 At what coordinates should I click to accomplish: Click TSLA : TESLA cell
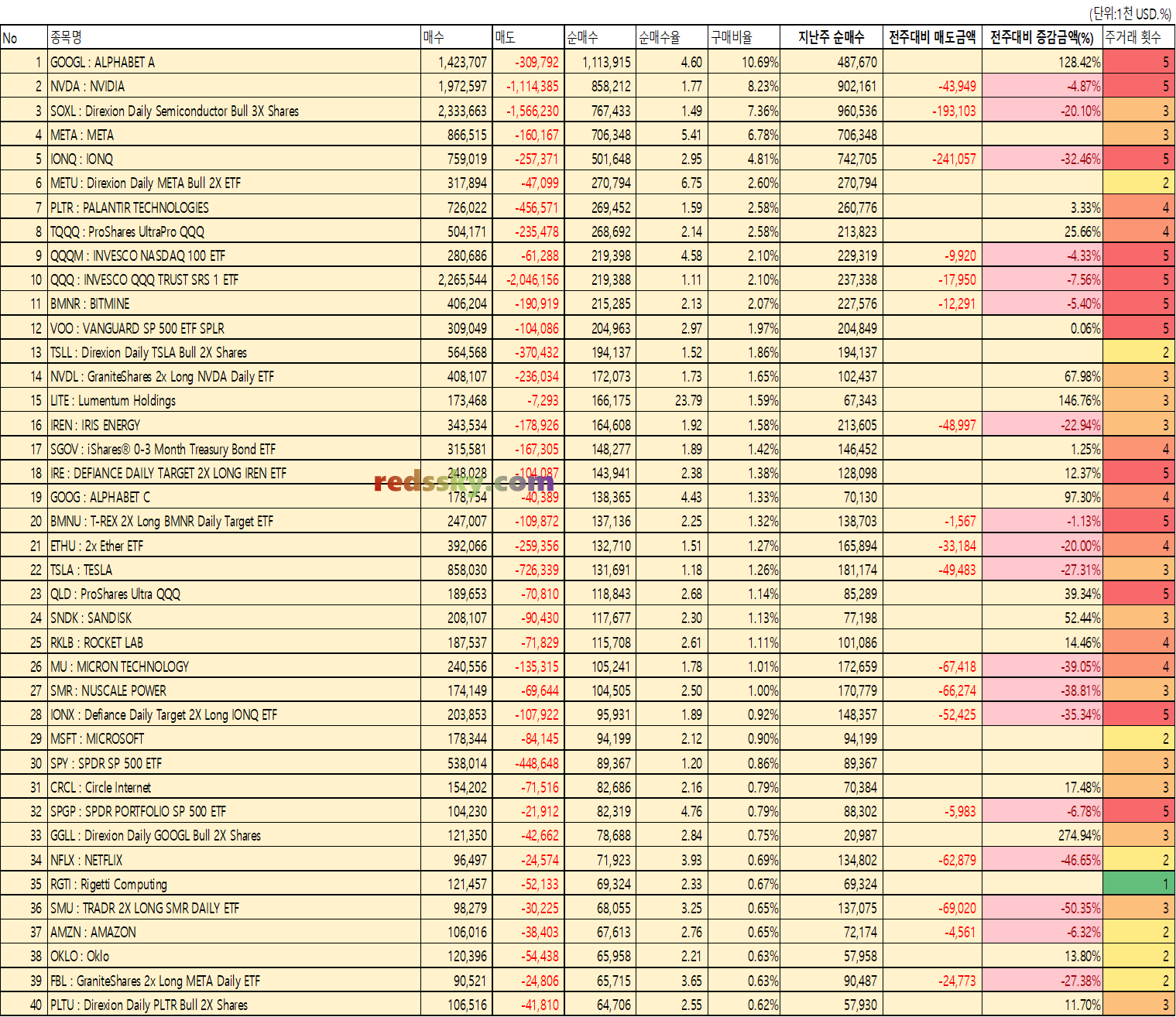click(234, 570)
